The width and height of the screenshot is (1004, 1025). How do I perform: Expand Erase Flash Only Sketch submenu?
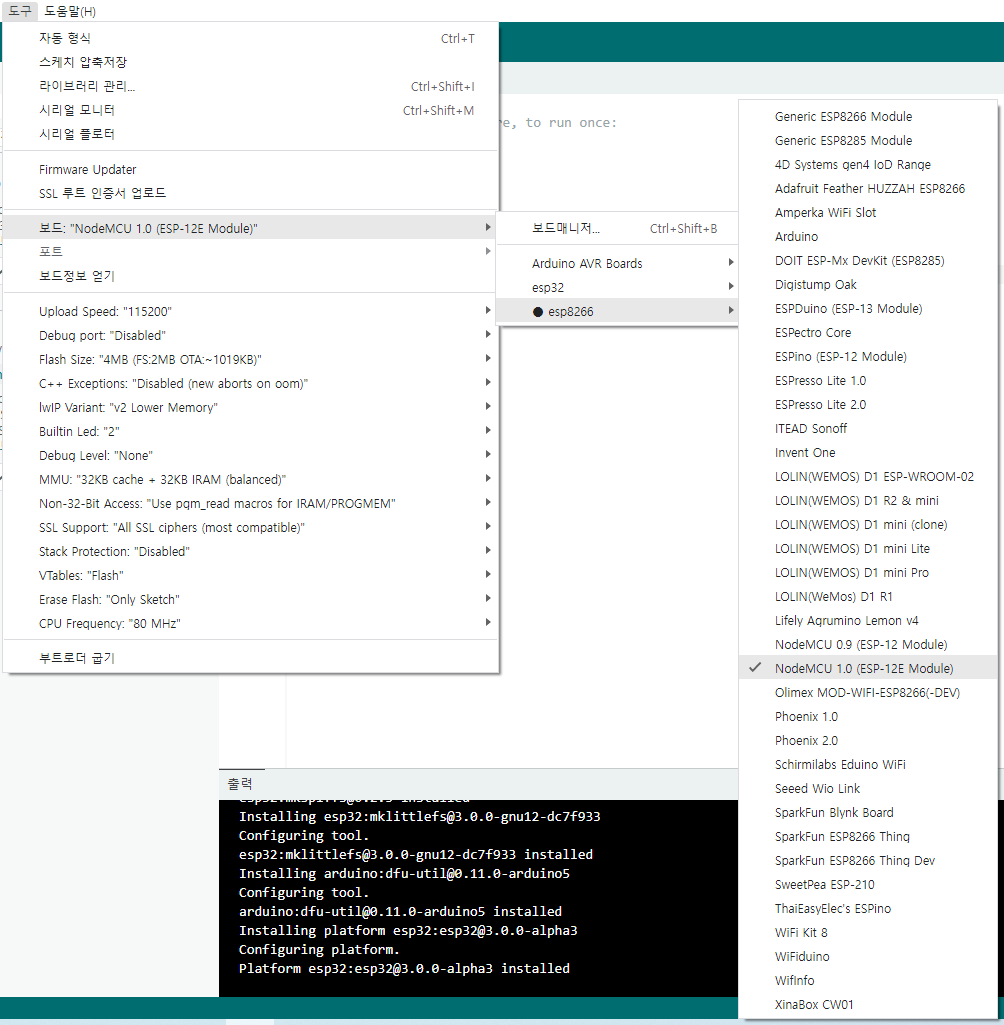251,599
